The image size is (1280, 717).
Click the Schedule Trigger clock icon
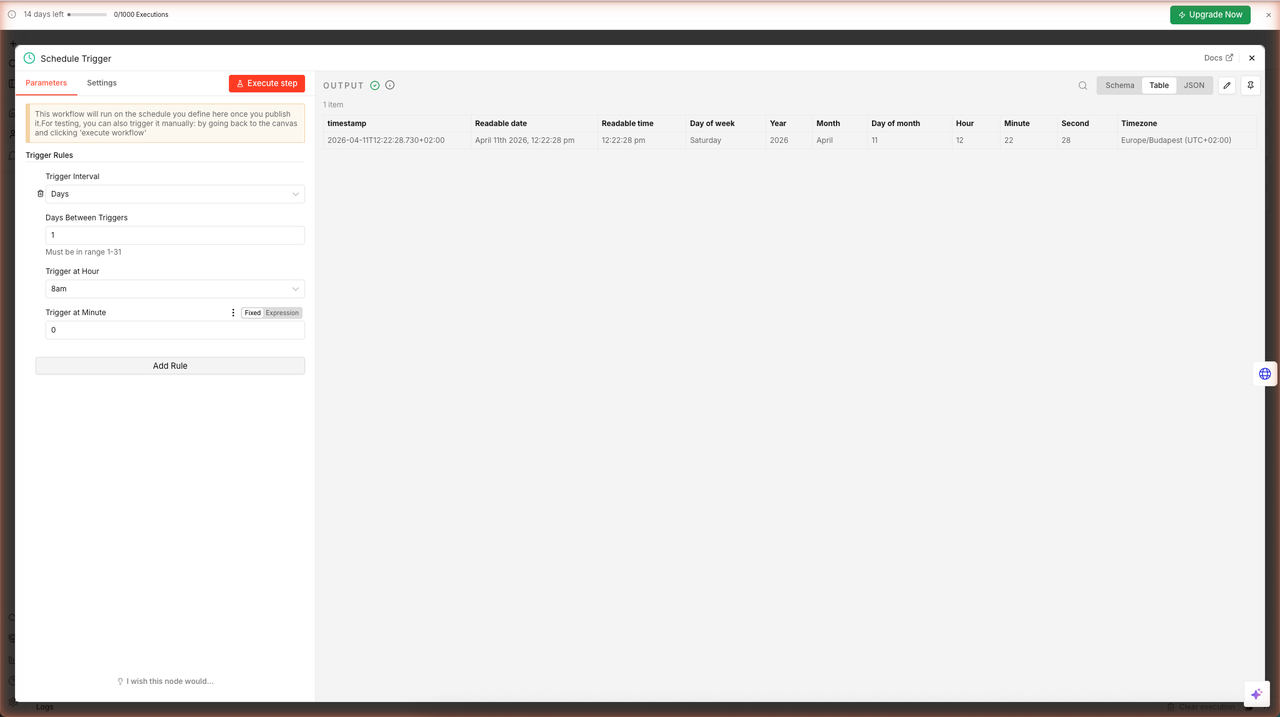(29, 58)
